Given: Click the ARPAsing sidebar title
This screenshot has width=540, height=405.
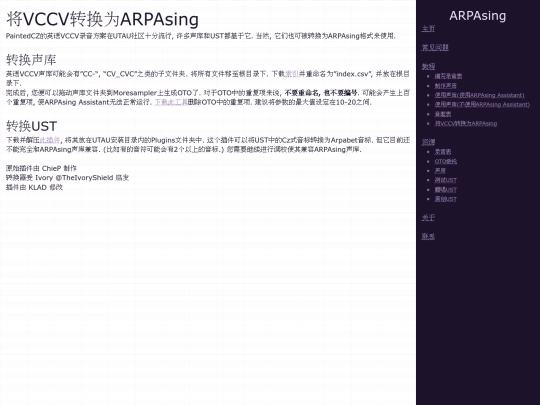Looking at the screenshot, I should 477,15.
